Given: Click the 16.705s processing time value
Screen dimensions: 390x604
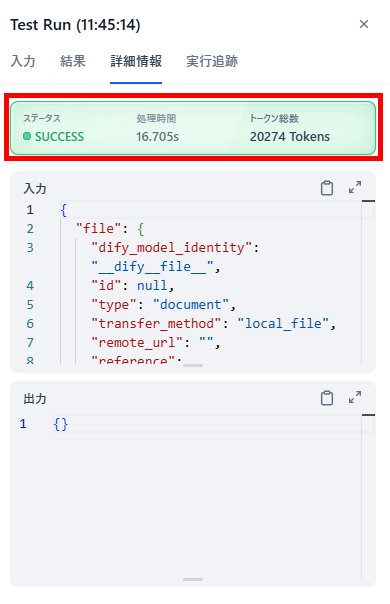Looking at the screenshot, I should [157, 137].
